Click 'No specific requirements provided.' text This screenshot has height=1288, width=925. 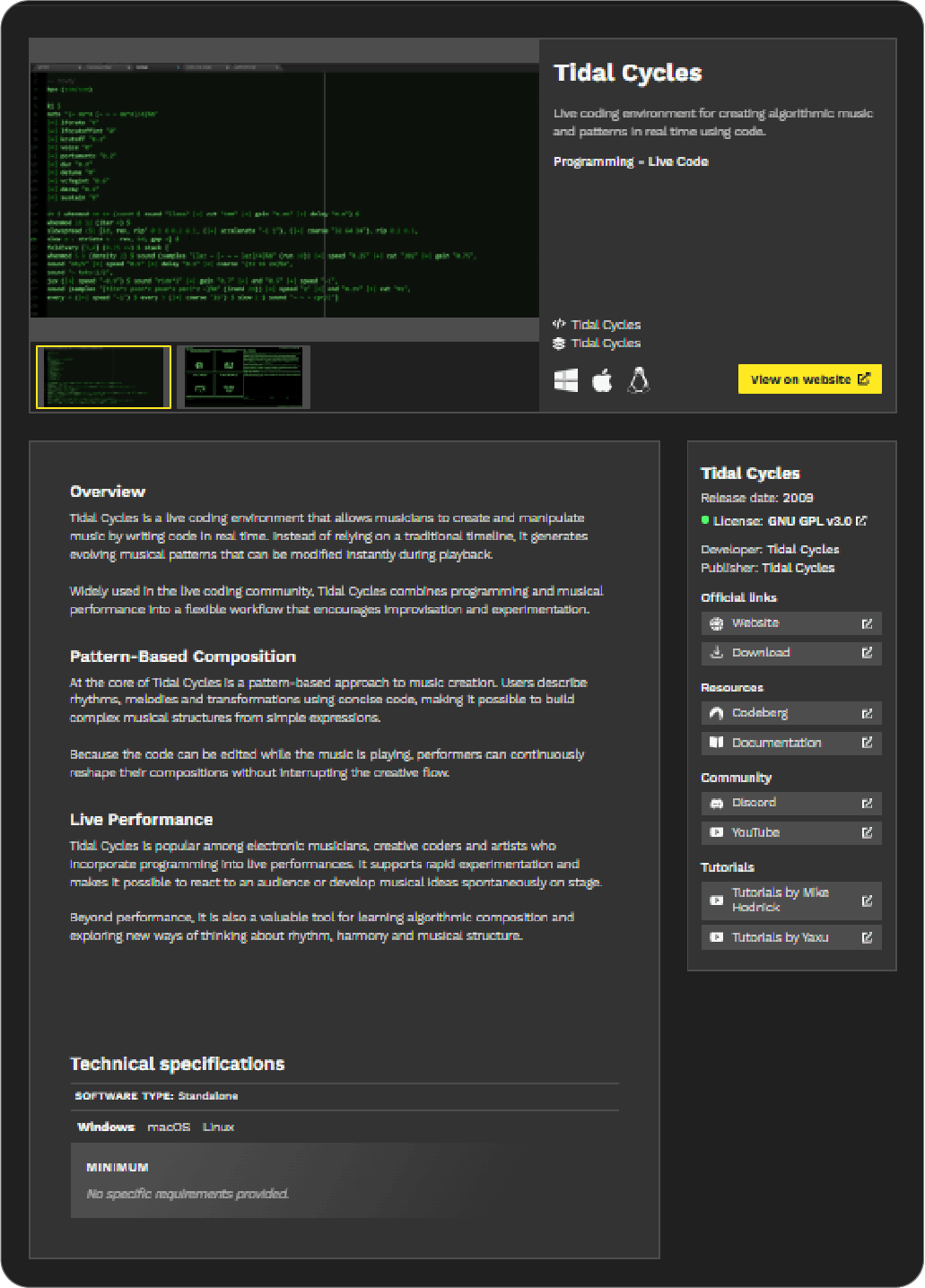188,1194
